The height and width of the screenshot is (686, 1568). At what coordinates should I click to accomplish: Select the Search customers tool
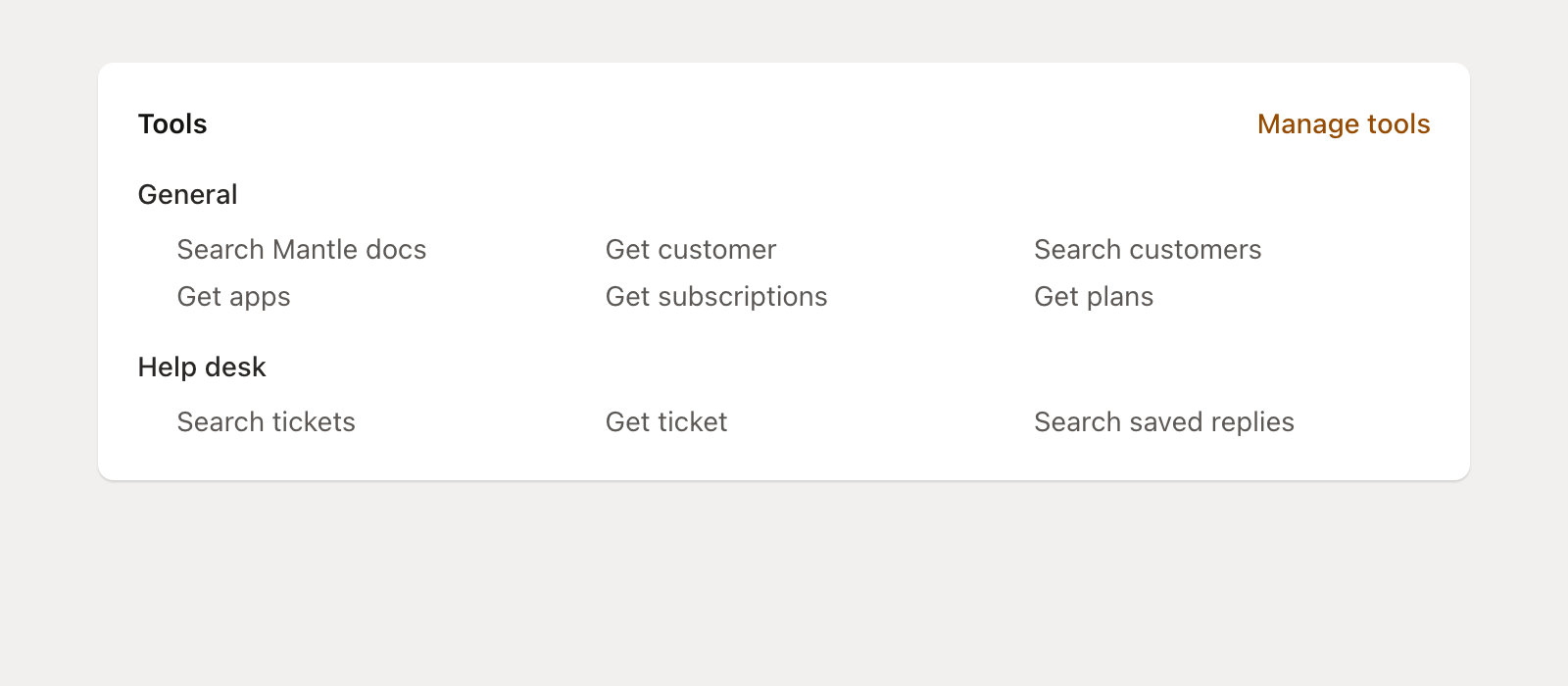[x=1148, y=250]
